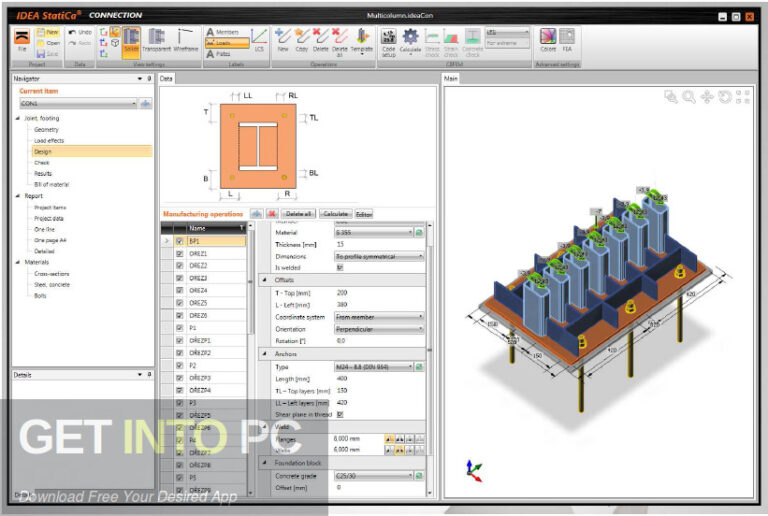Viewport: 768px width, 516px height.
Task: Select Geometry in the navigator
Action: pos(46,130)
